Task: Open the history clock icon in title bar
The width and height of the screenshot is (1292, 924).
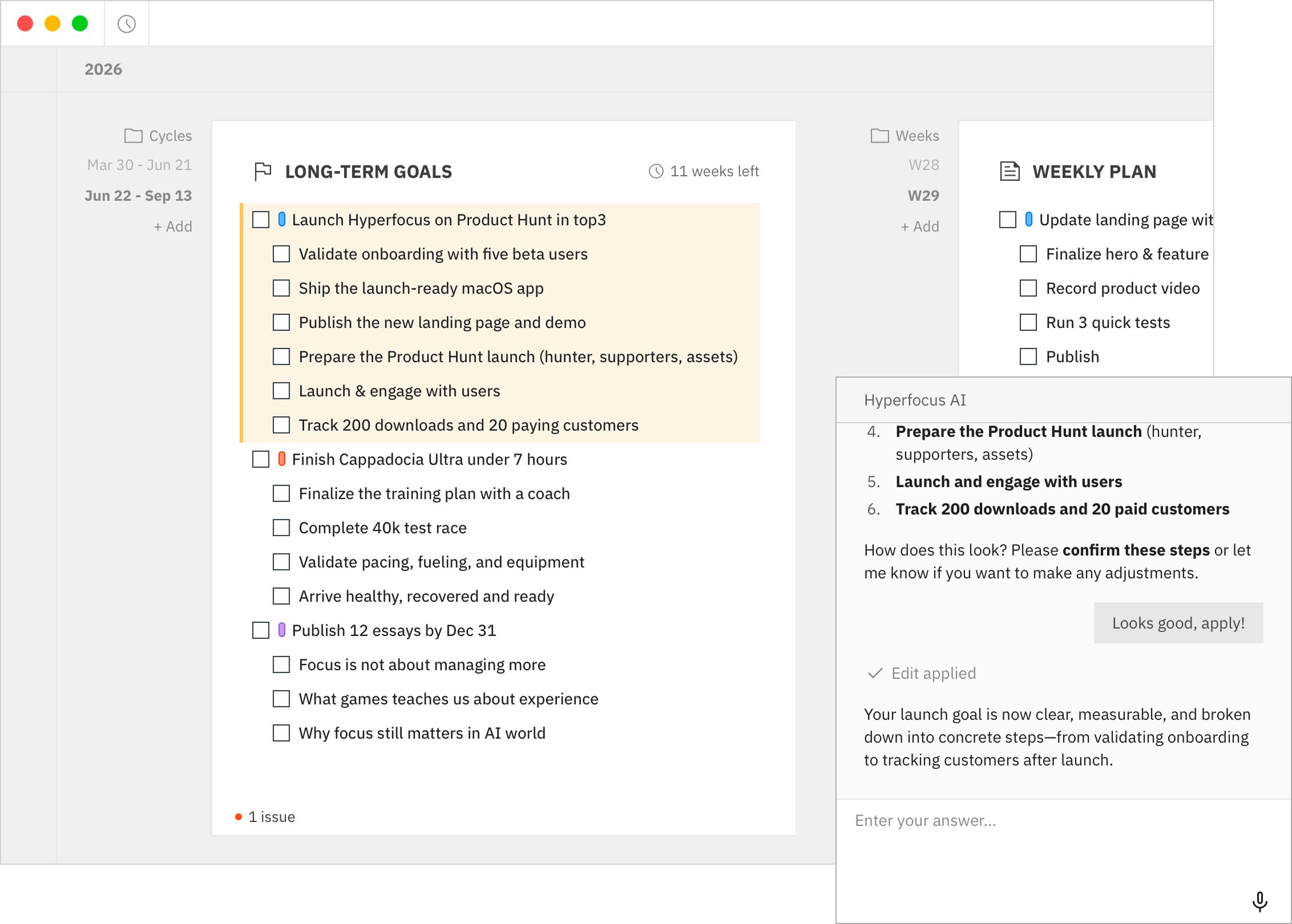Action: 127,24
